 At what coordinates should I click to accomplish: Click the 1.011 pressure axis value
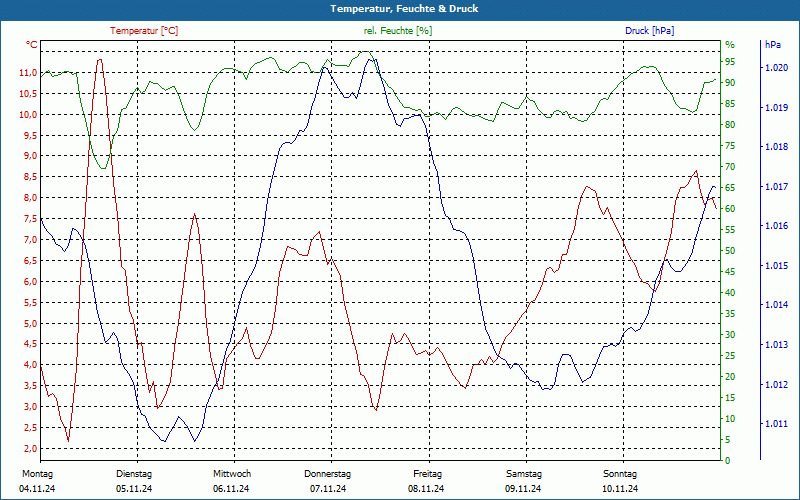tap(776, 424)
